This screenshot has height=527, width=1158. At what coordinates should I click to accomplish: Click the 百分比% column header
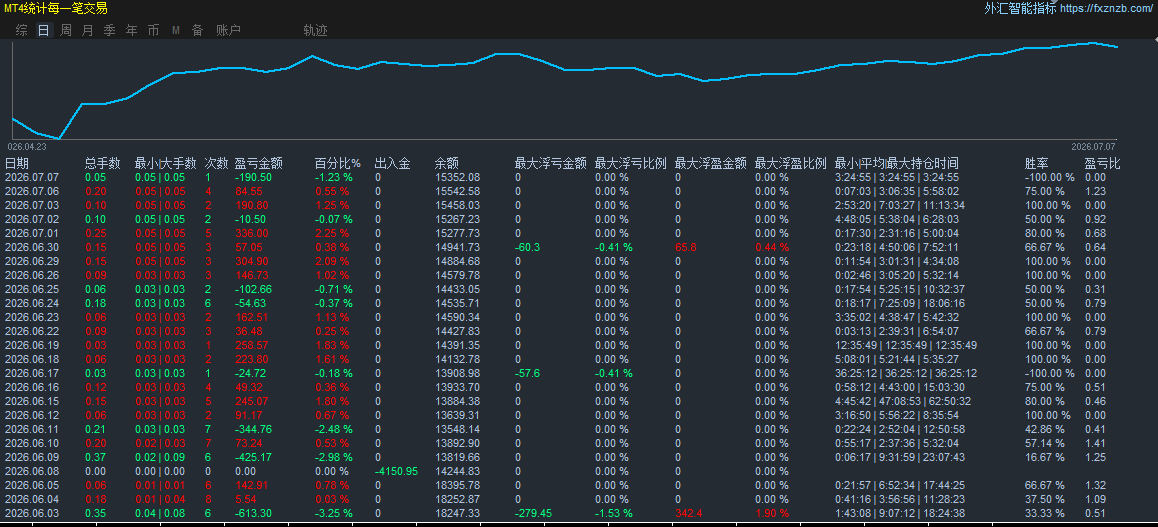(x=338, y=163)
